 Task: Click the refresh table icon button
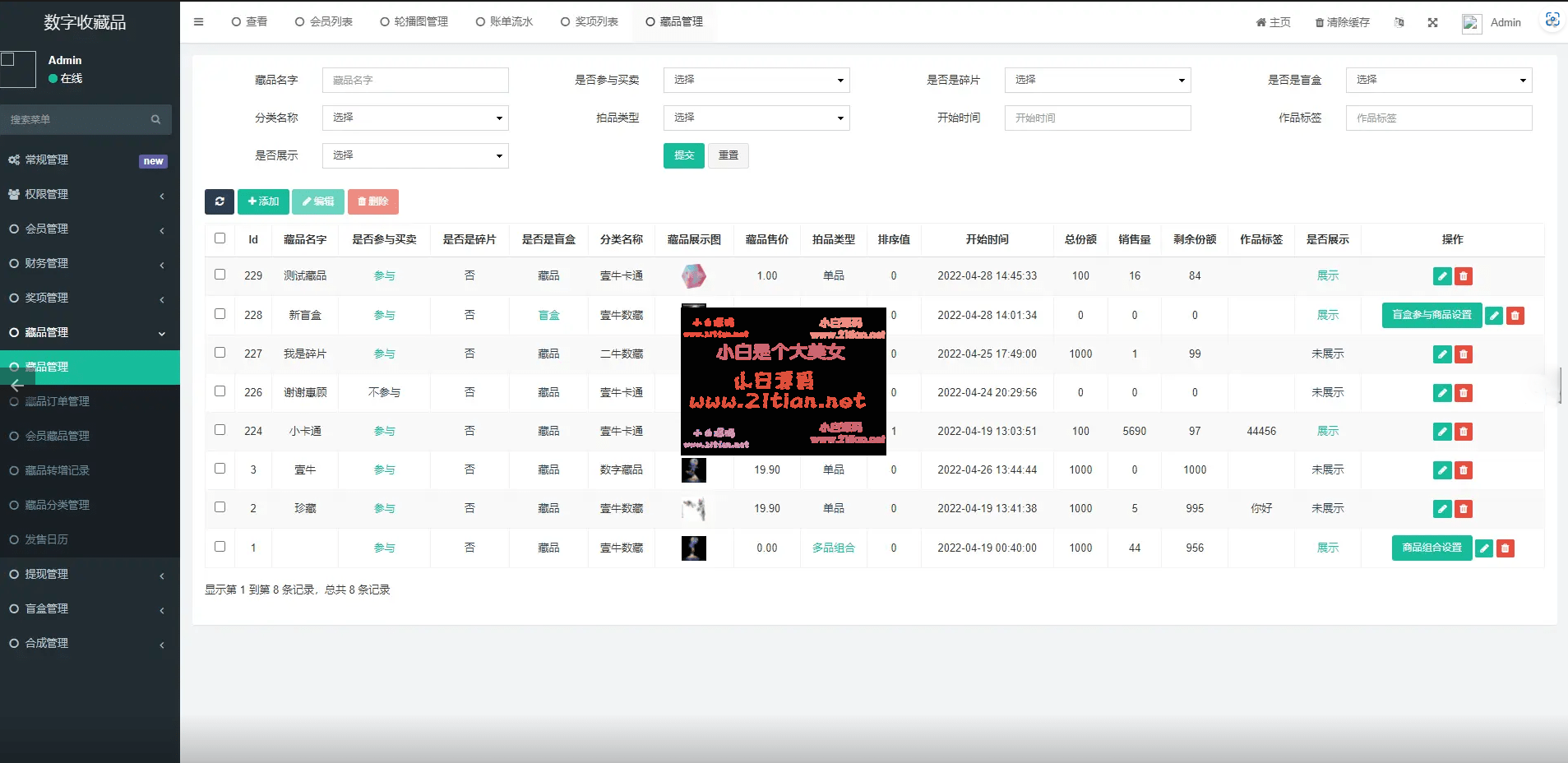click(x=219, y=201)
